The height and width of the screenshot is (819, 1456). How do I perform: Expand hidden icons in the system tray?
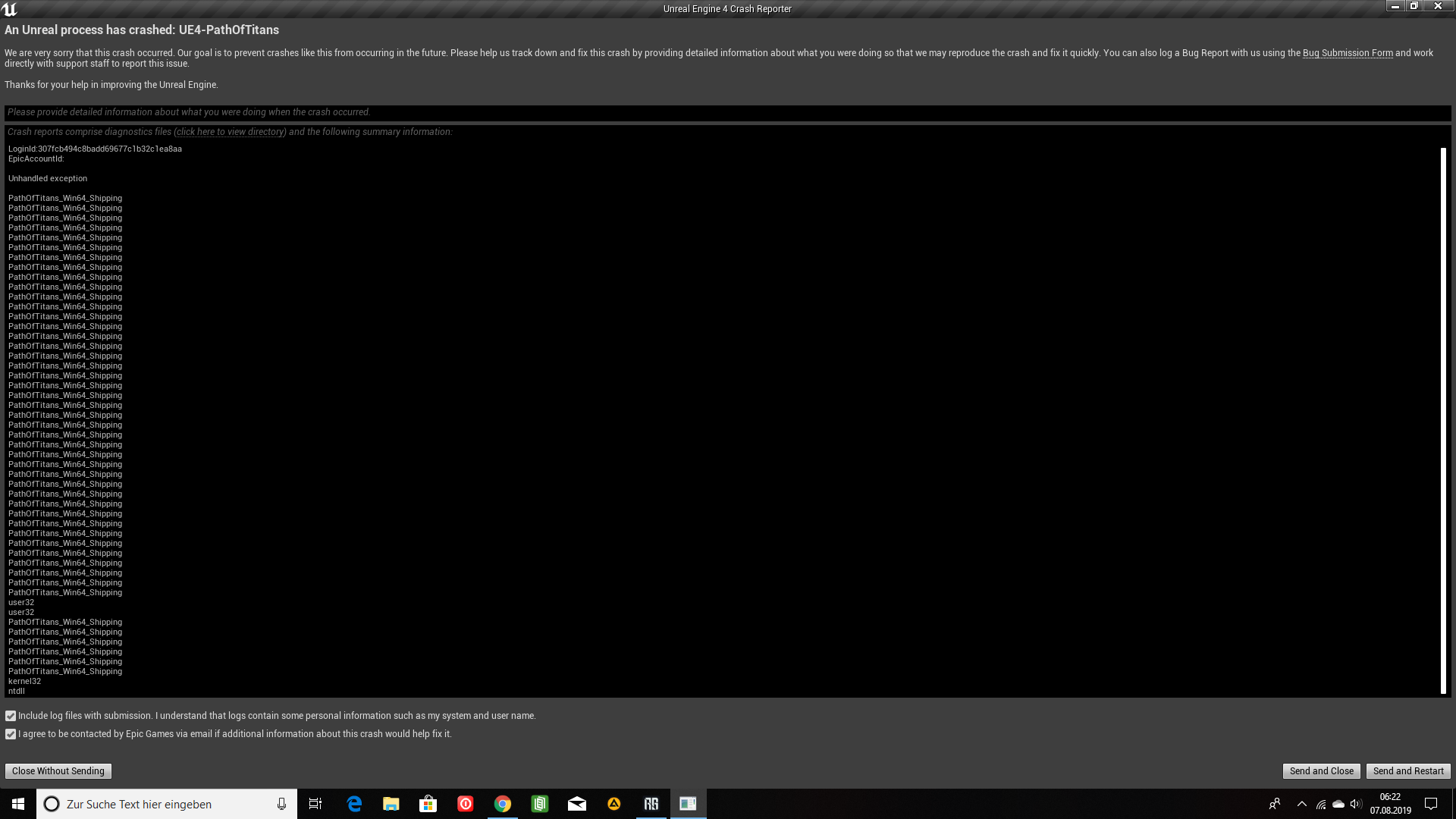(1301, 804)
